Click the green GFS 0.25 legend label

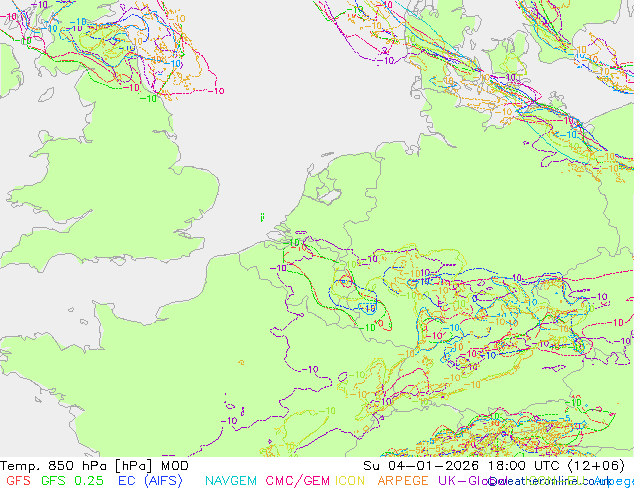pos(72,481)
